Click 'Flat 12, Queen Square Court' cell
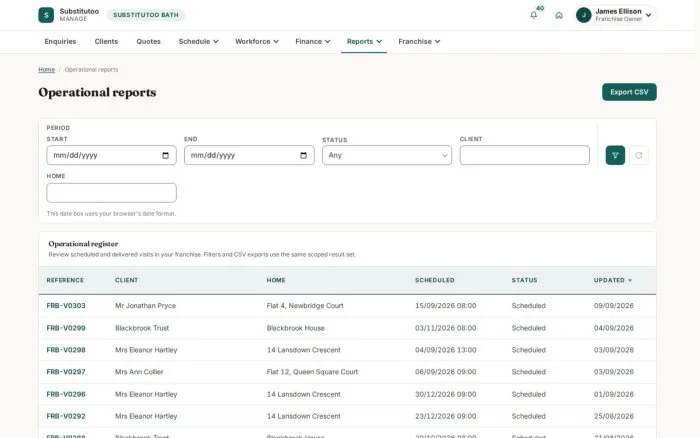Viewport: 700px width, 438px height. tap(312, 372)
